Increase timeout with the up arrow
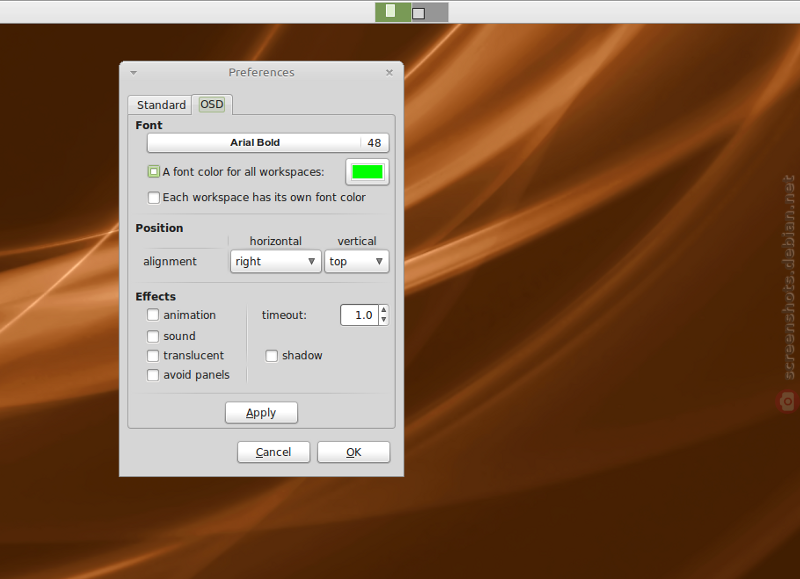This screenshot has width=800, height=579. click(384, 310)
